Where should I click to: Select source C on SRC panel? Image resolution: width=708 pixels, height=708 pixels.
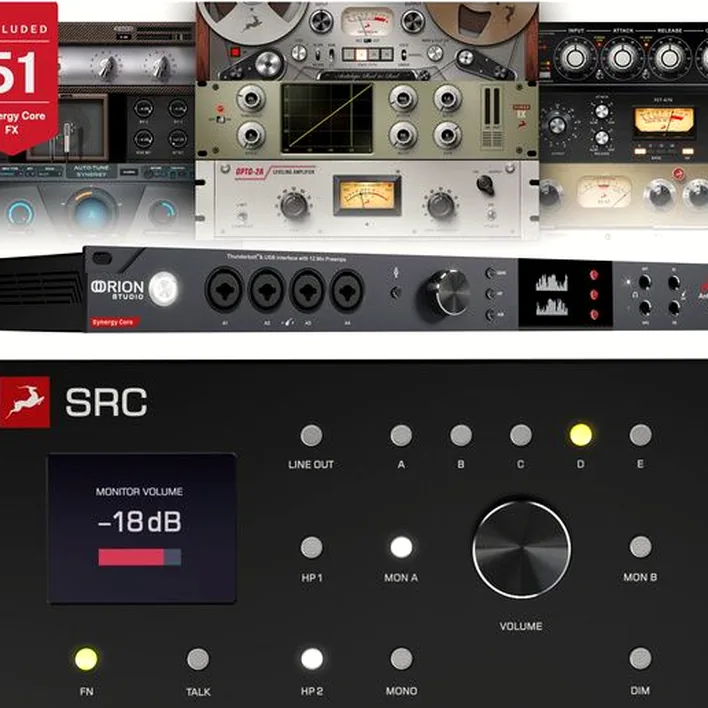click(x=521, y=436)
